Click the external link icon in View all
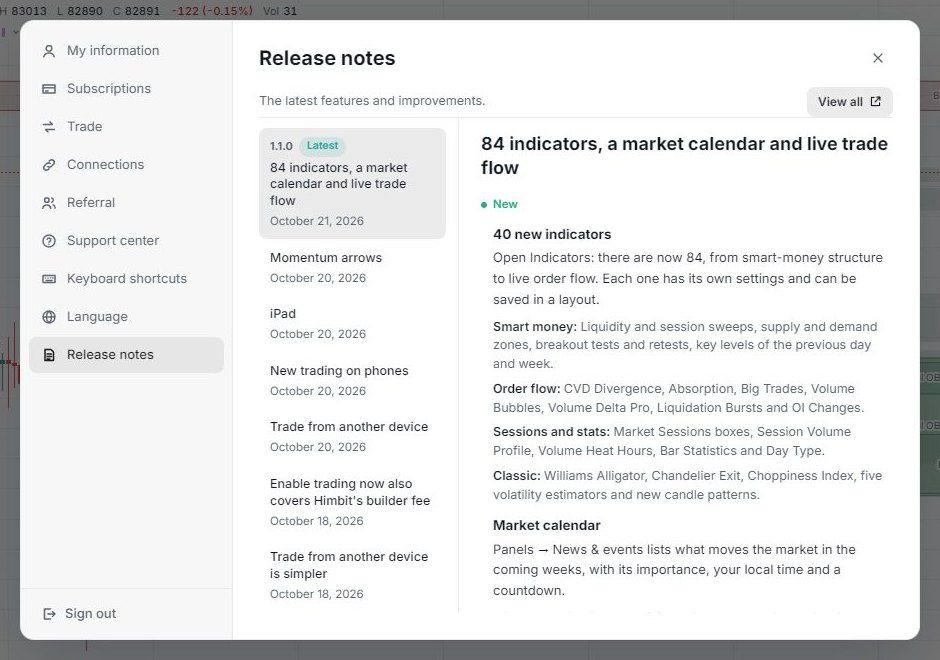The image size is (940, 660). coord(875,101)
